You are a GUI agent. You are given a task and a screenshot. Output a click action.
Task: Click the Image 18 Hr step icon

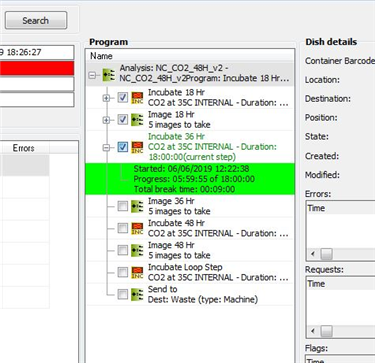pos(137,120)
